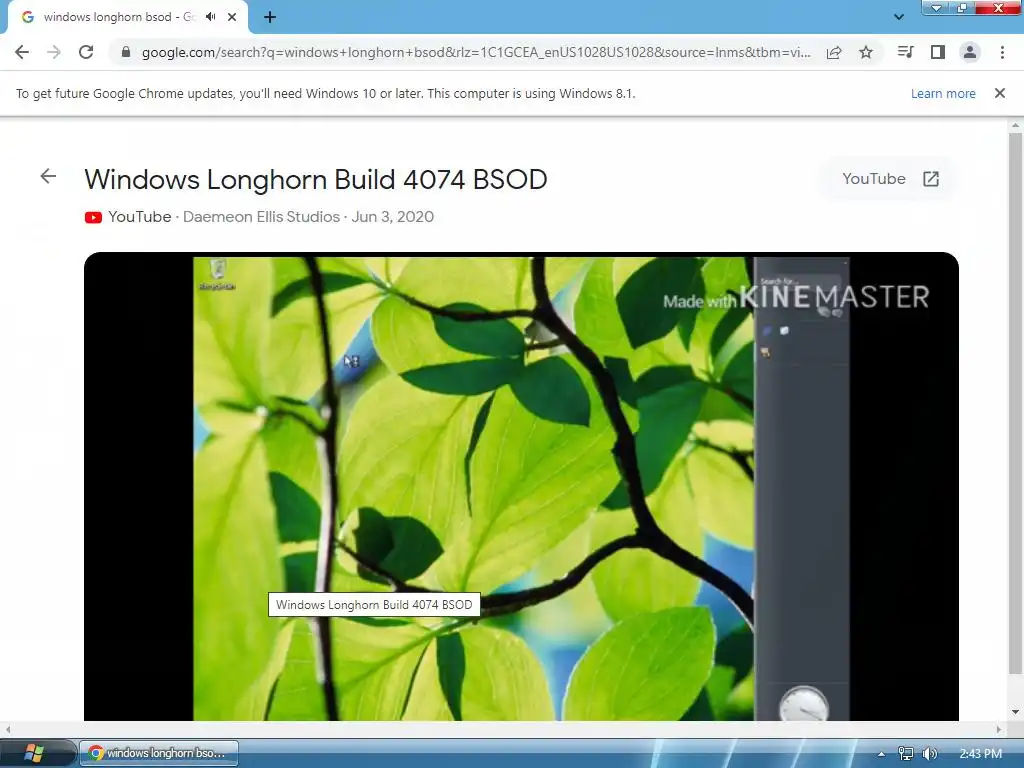Click the Jun 3, 2020 date text
The image size is (1024, 768).
(392, 217)
